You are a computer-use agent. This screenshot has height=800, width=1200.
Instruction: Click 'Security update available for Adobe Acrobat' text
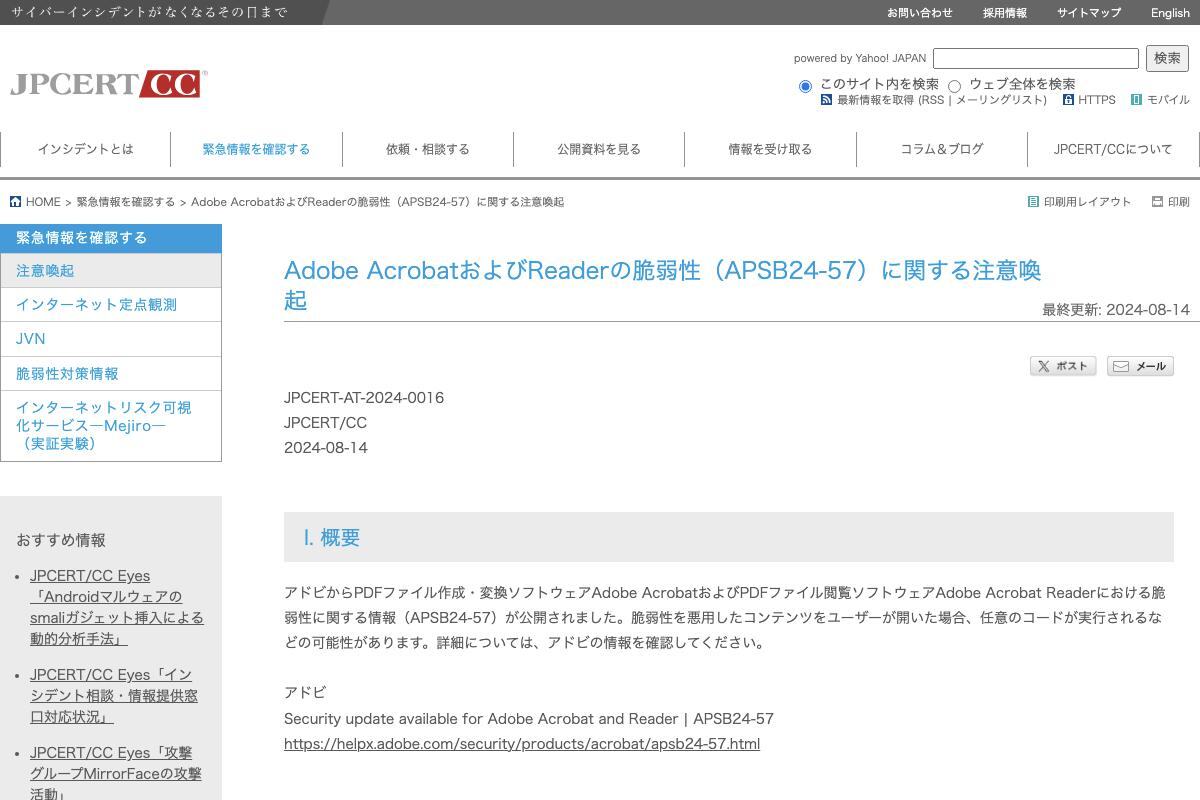529,719
